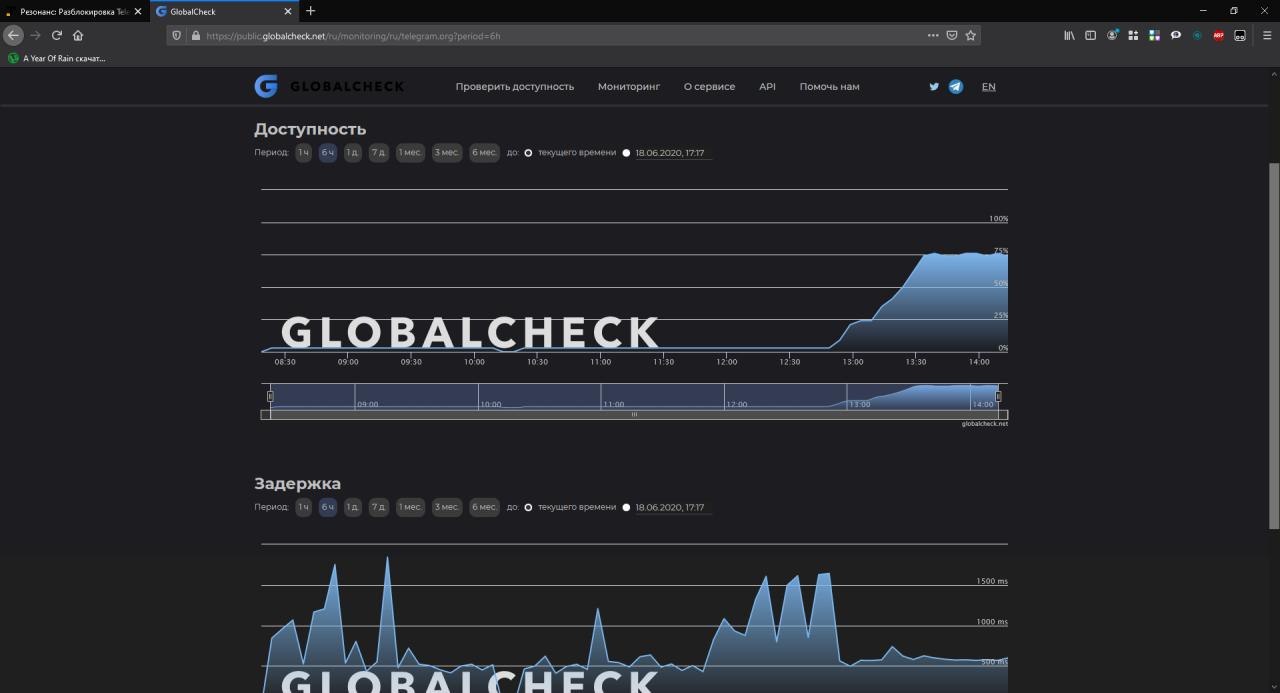Viewport: 1280px width, 693px height.
Task: Set Задержка period to 3 мес.
Action: coord(447,507)
